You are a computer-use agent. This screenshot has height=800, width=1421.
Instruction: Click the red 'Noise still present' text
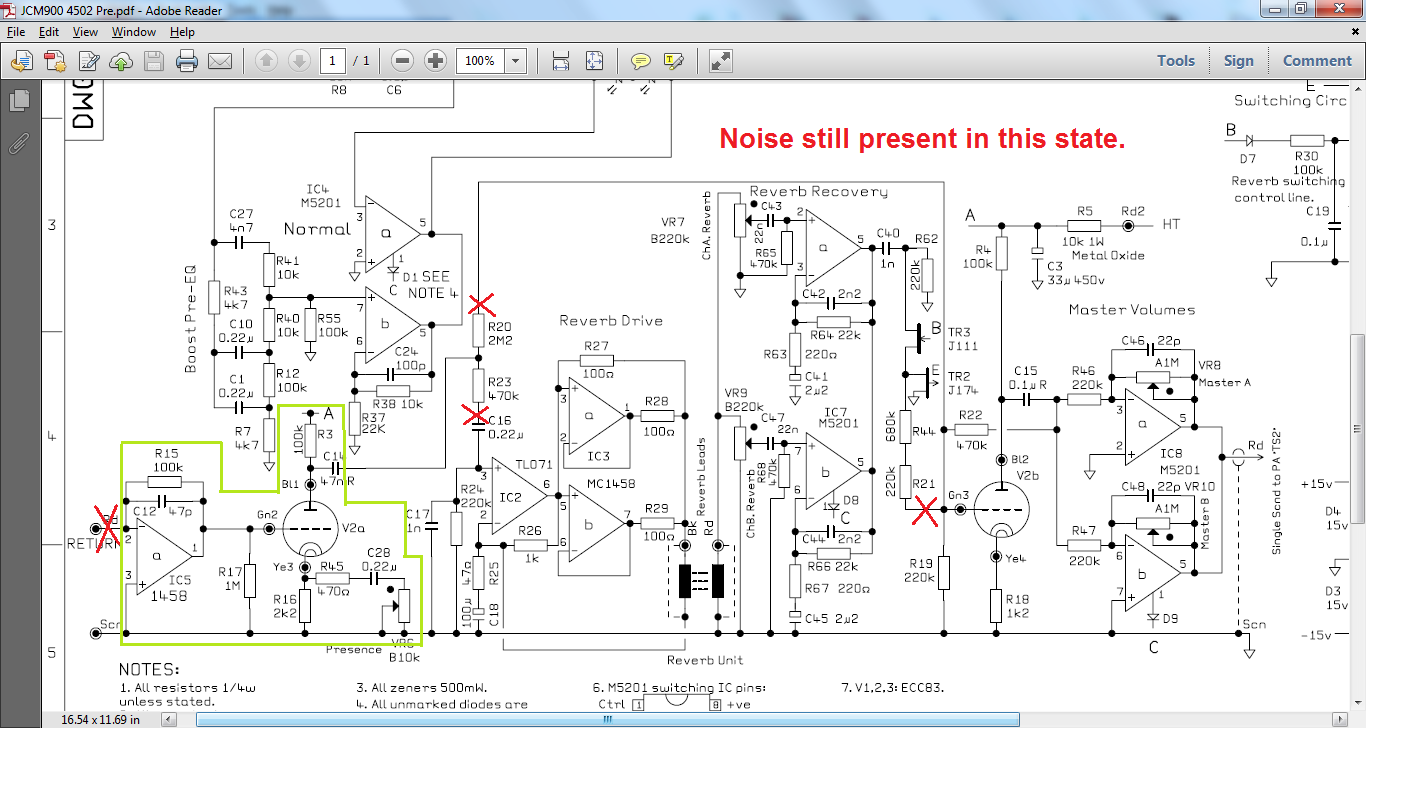point(923,139)
